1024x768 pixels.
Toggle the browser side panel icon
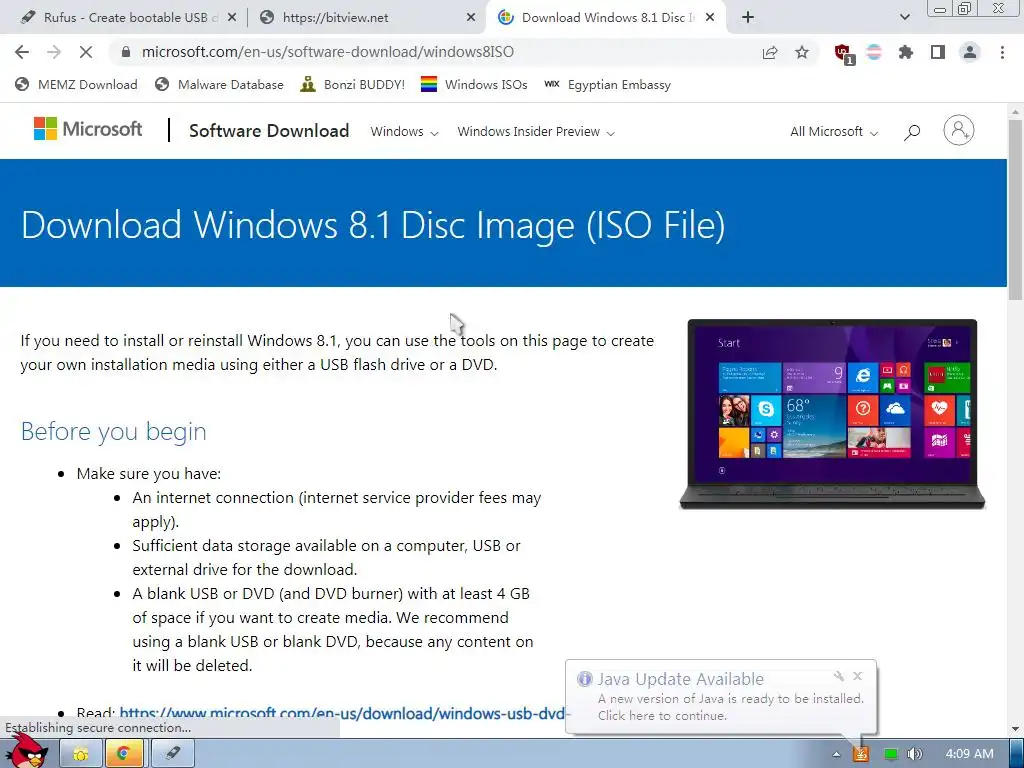(938, 52)
